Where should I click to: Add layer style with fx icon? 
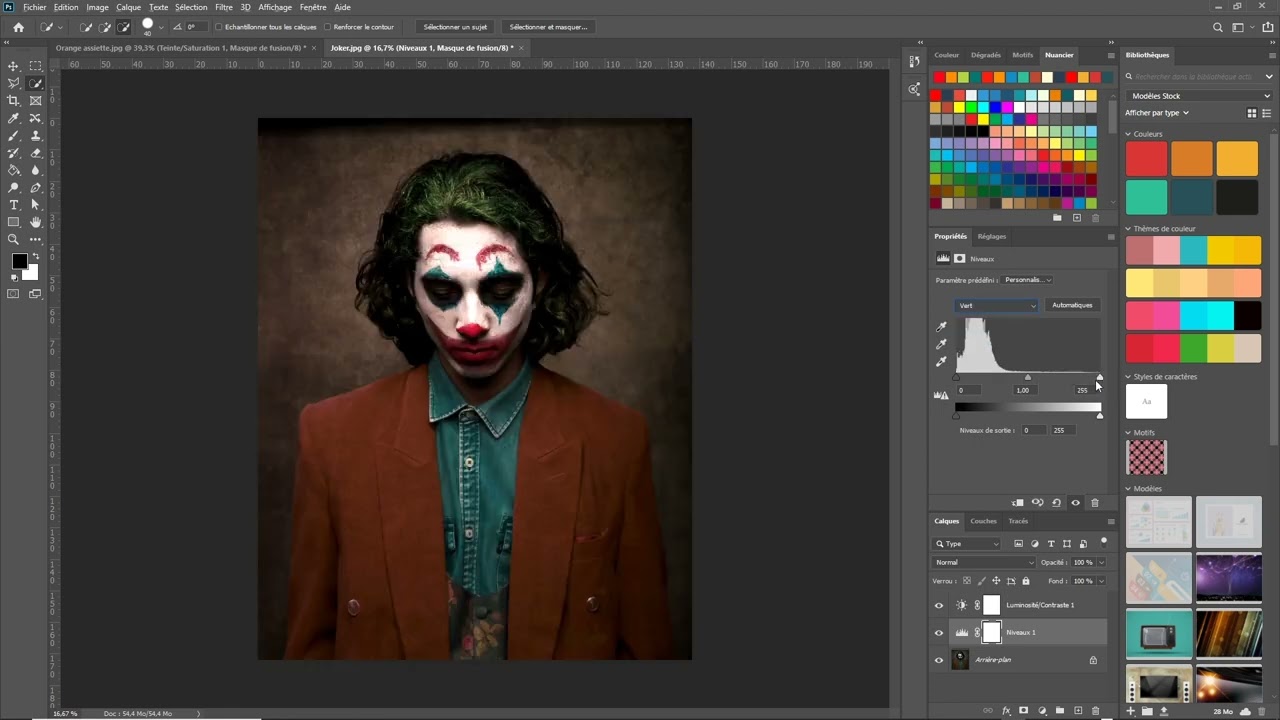[x=1005, y=711]
